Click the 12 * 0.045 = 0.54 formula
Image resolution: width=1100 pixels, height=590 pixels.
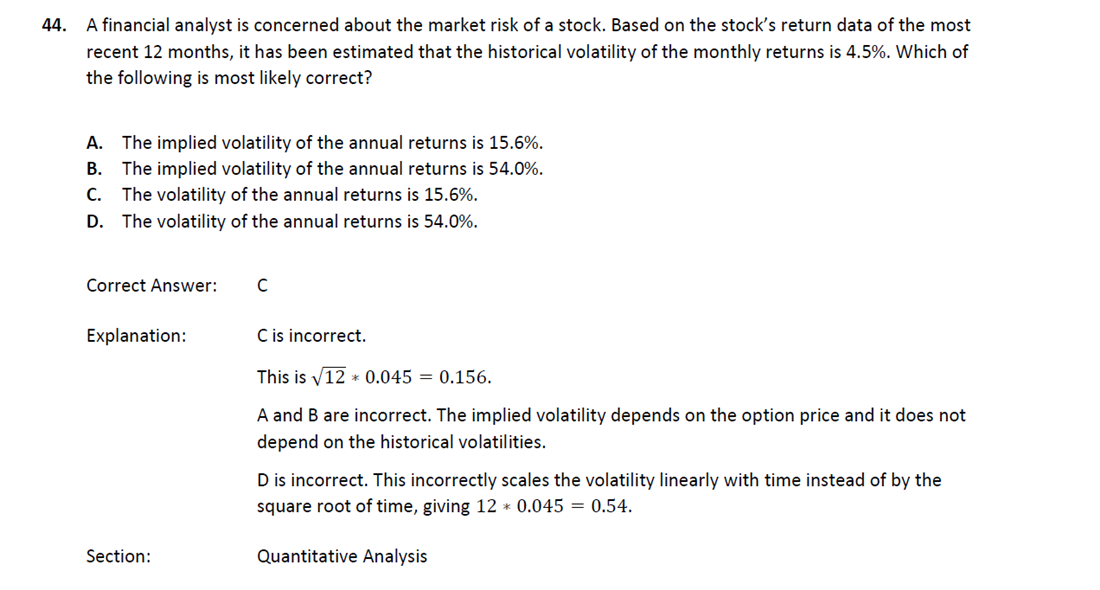coord(554,506)
